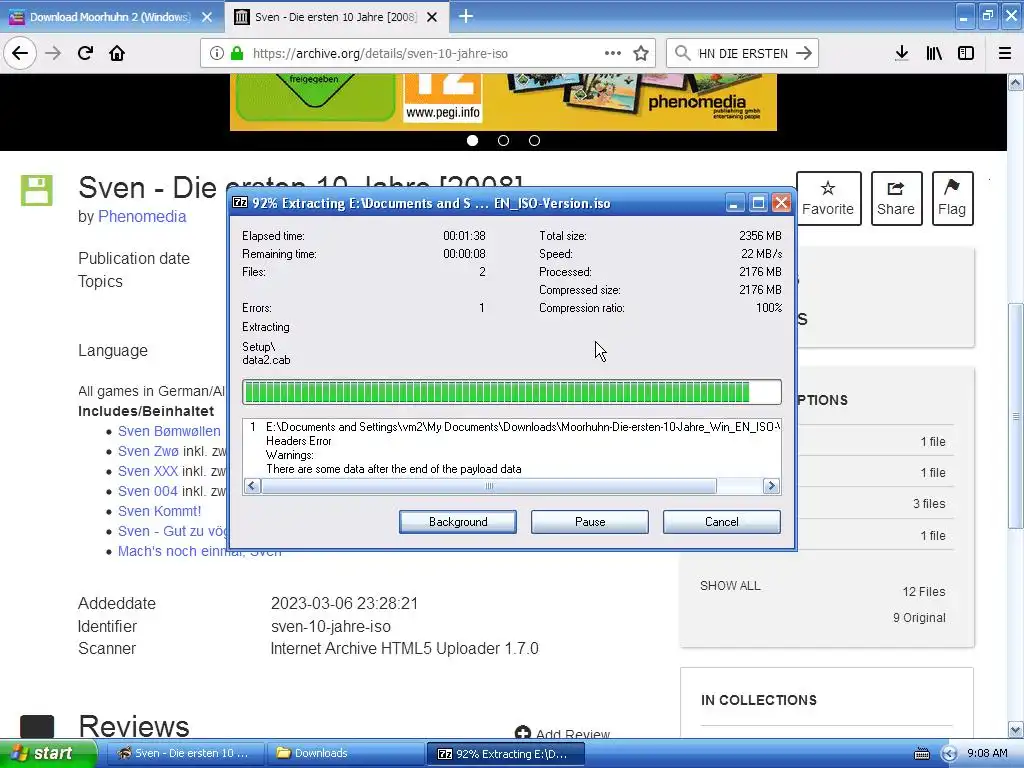1024x768 pixels.
Task: Expand hidden tray icons arrow
Action: click(x=949, y=754)
